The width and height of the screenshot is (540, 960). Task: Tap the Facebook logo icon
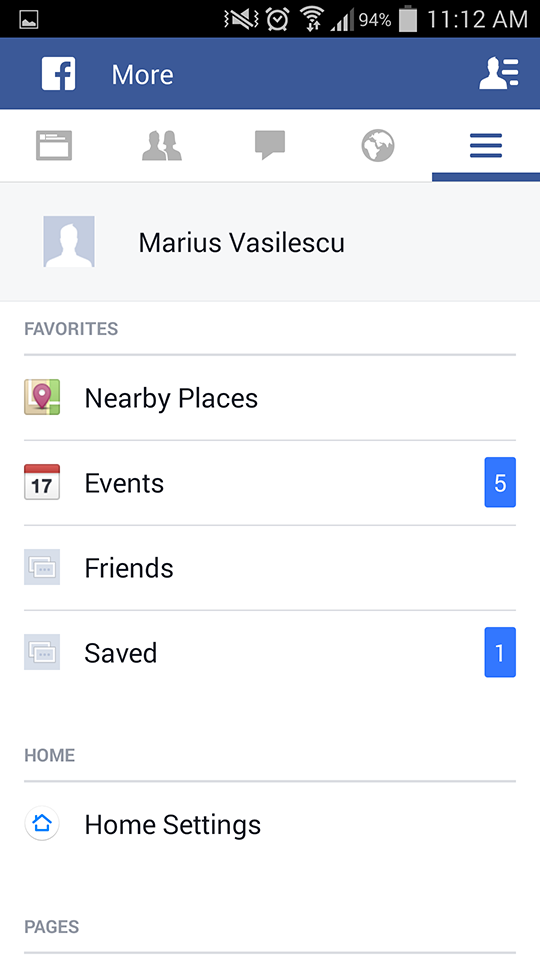[58, 74]
